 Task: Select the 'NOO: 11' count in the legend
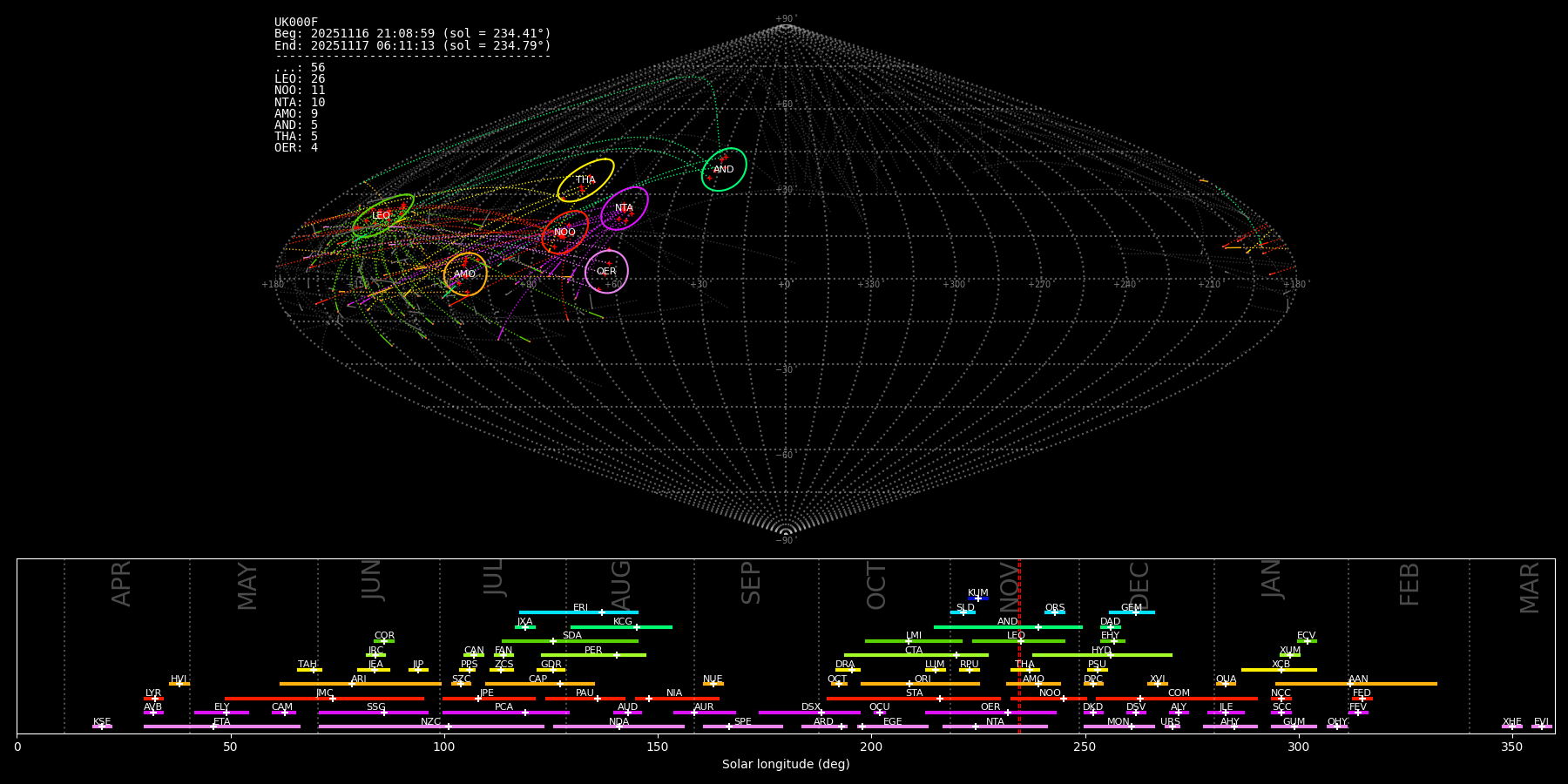click(x=300, y=91)
